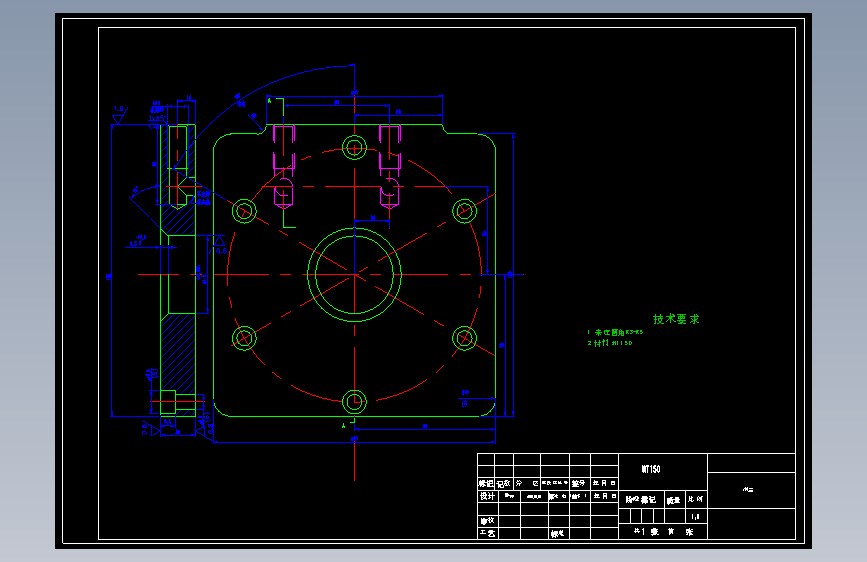The width and height of the screenshot is (867, 562).
Task: Select the top bolt hole on centerline
Action: point(354,148)
